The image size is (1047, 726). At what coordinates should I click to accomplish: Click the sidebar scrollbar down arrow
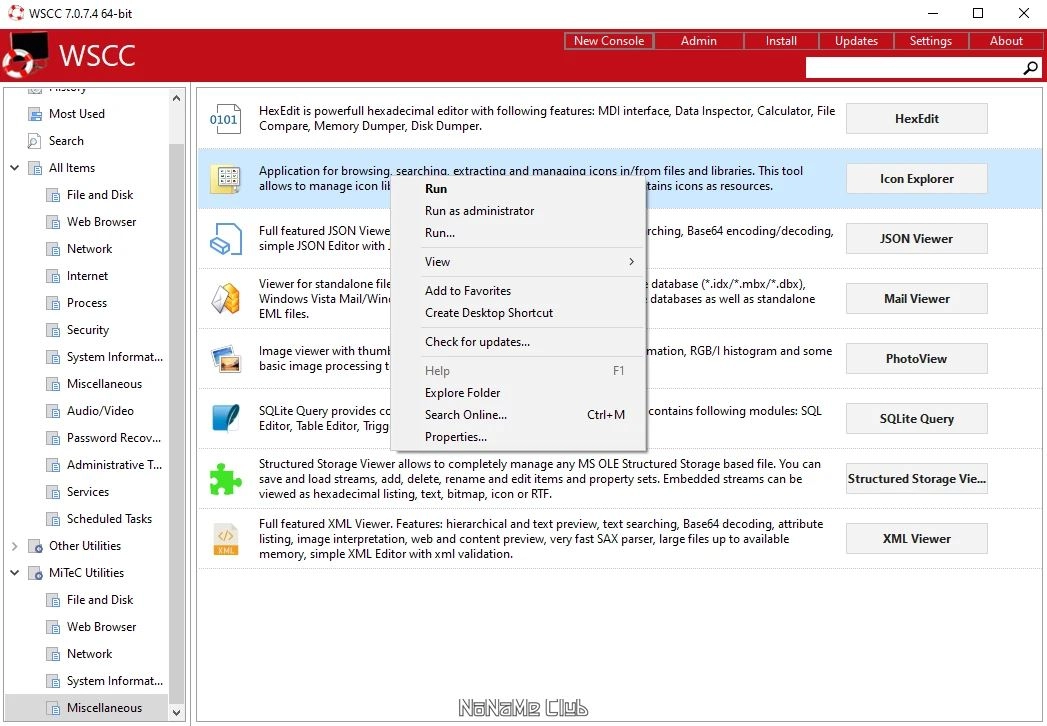(x=176, y=713)
